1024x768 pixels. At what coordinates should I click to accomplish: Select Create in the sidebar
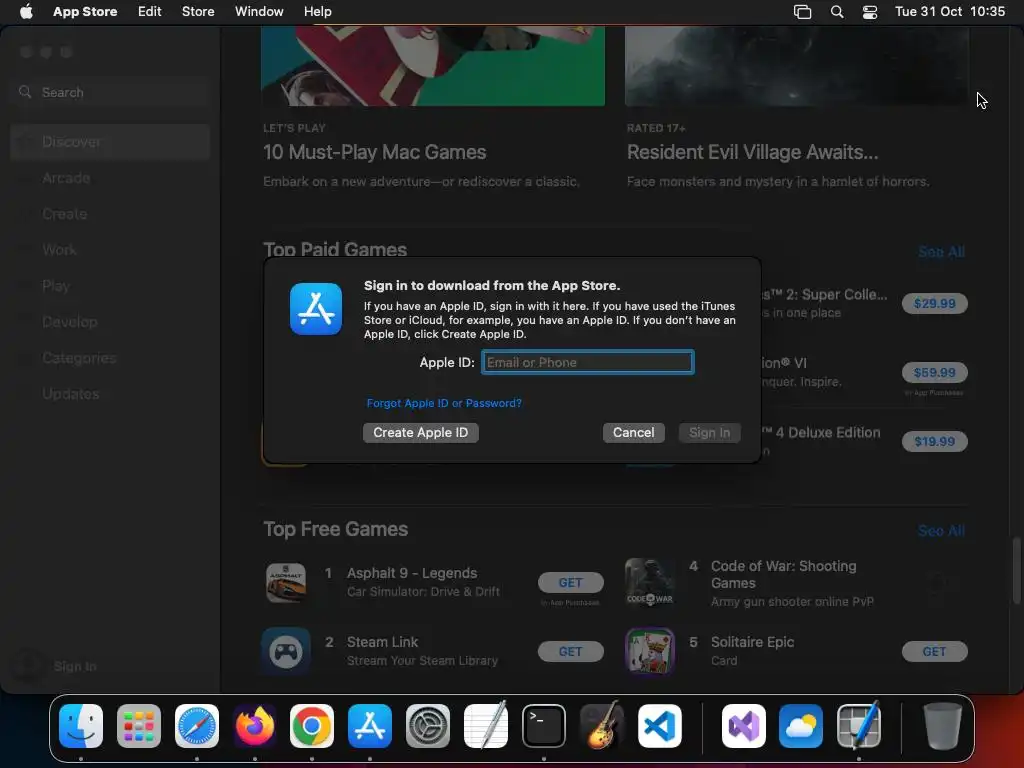110,214
